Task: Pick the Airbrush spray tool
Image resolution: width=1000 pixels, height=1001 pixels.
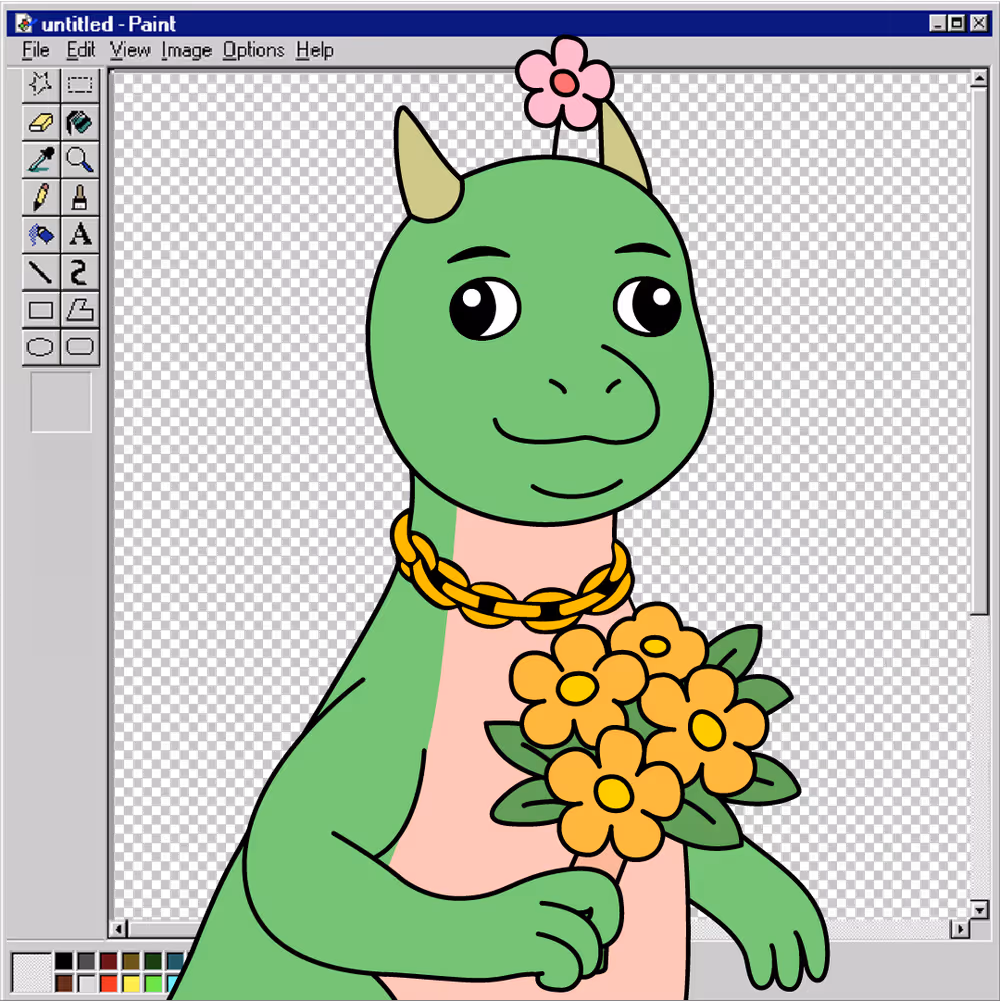Action: point(41,235)
